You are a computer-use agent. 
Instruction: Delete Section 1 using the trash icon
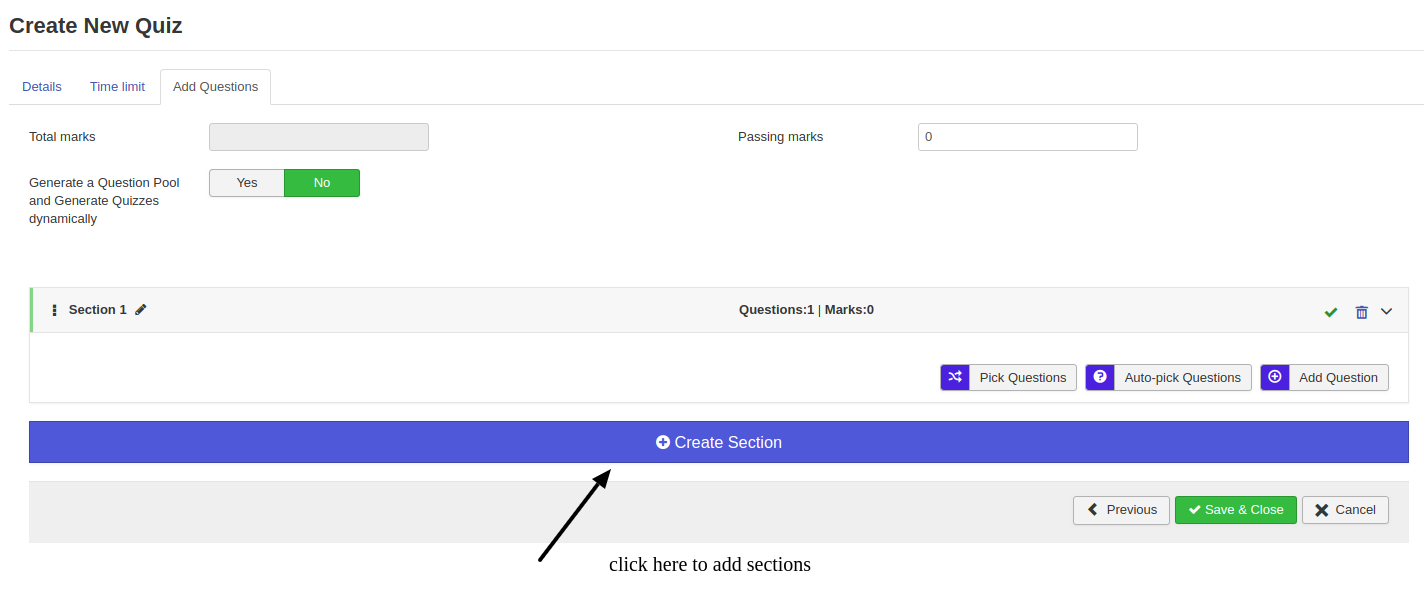[1361, 312]
